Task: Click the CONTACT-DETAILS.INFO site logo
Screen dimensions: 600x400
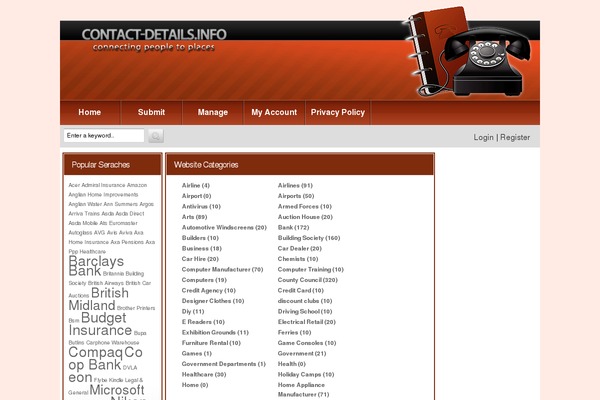Action: click(x=154, y=34)
